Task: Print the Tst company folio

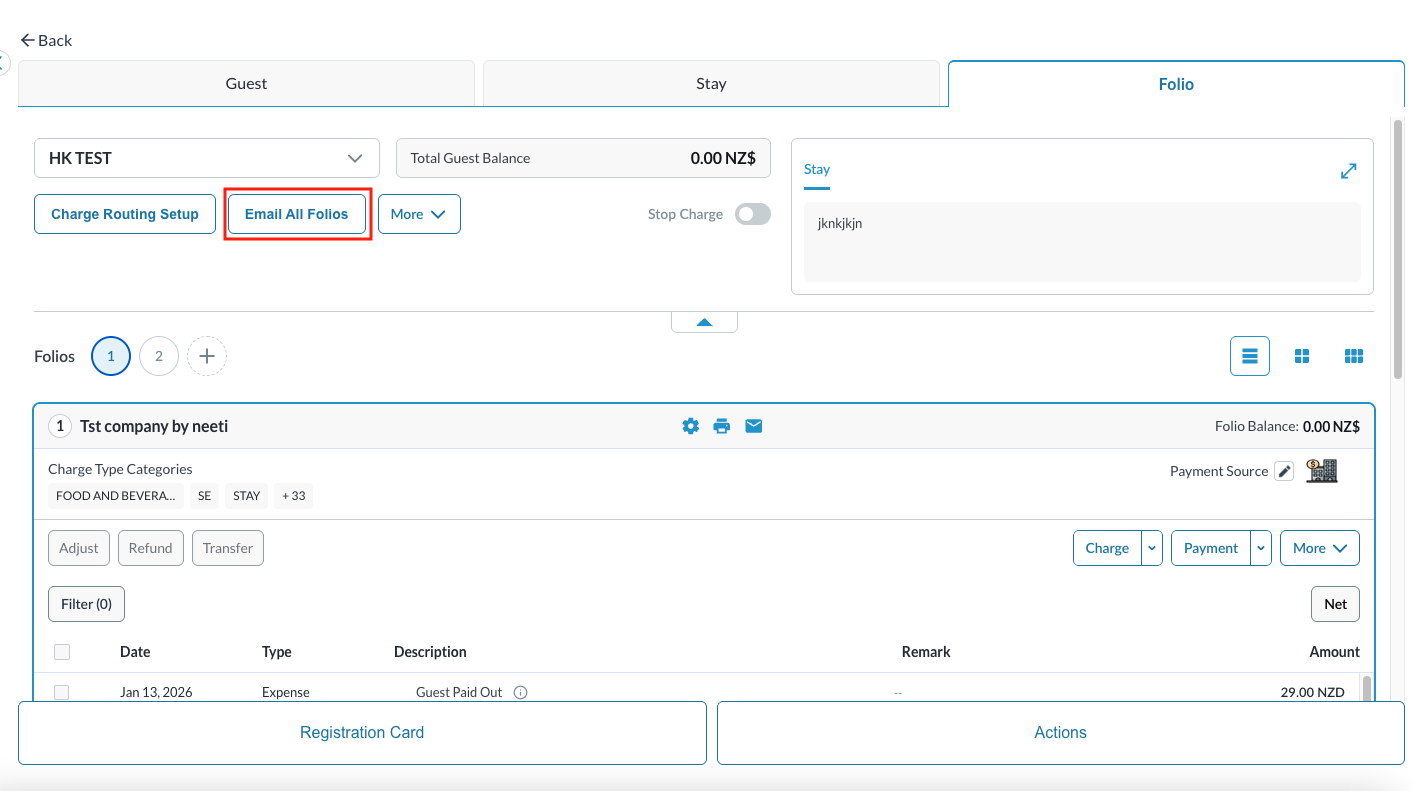Action: tap(722, 426)
